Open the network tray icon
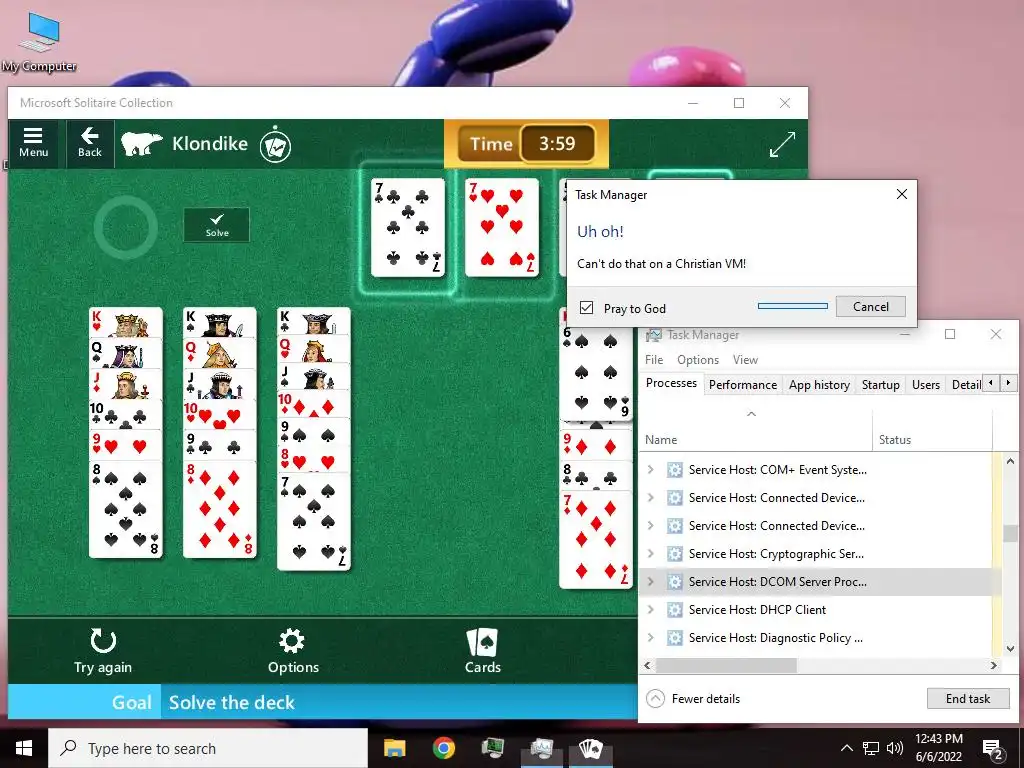1024x768 pixels. coord(871,748)
